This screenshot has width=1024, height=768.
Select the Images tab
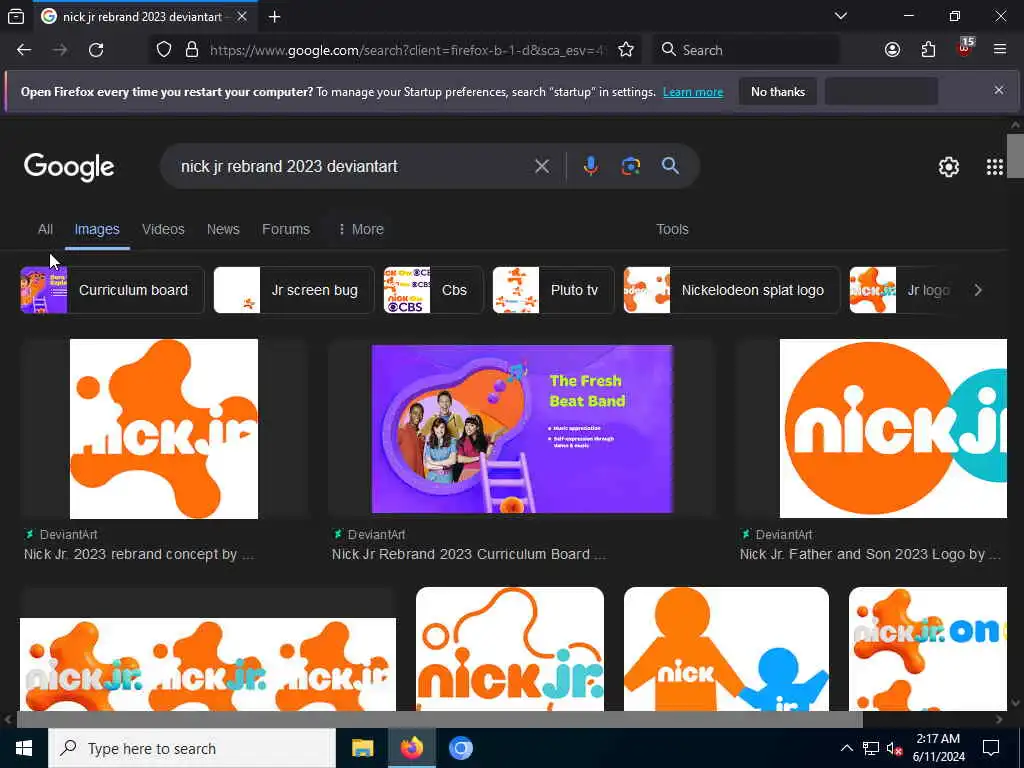point(97,229)
